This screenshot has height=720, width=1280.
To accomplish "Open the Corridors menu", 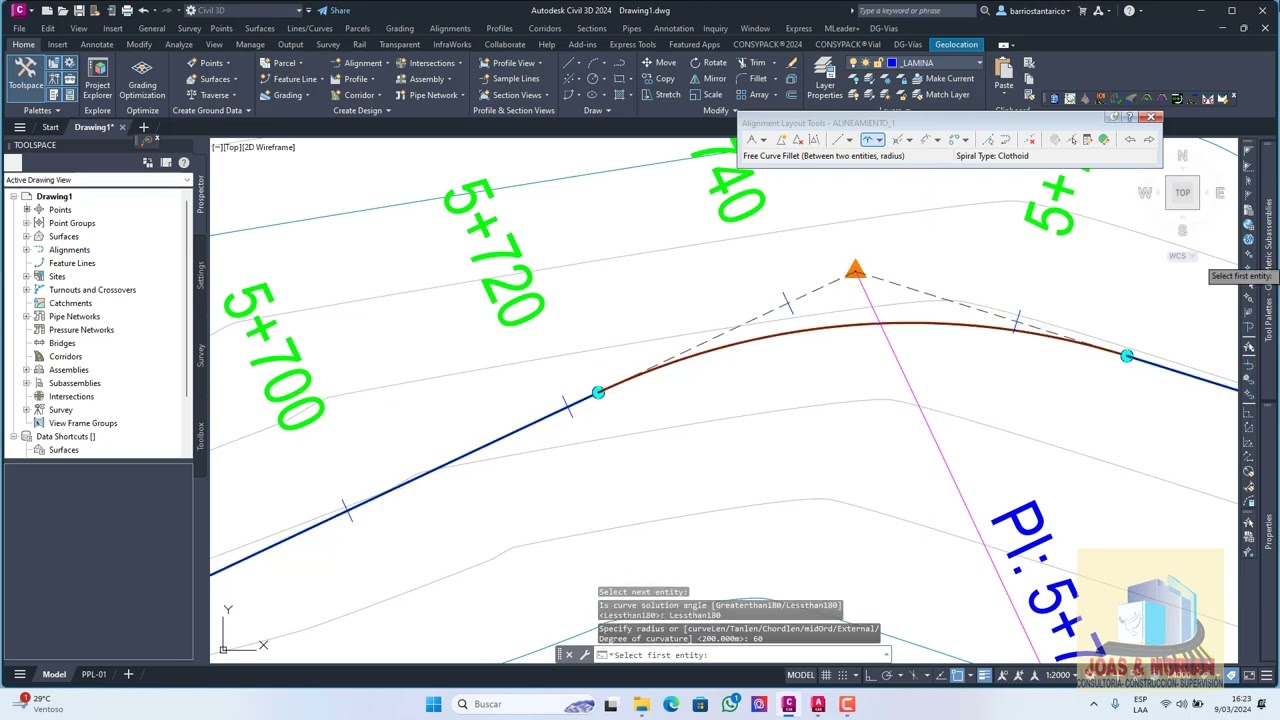I will 545,28.
